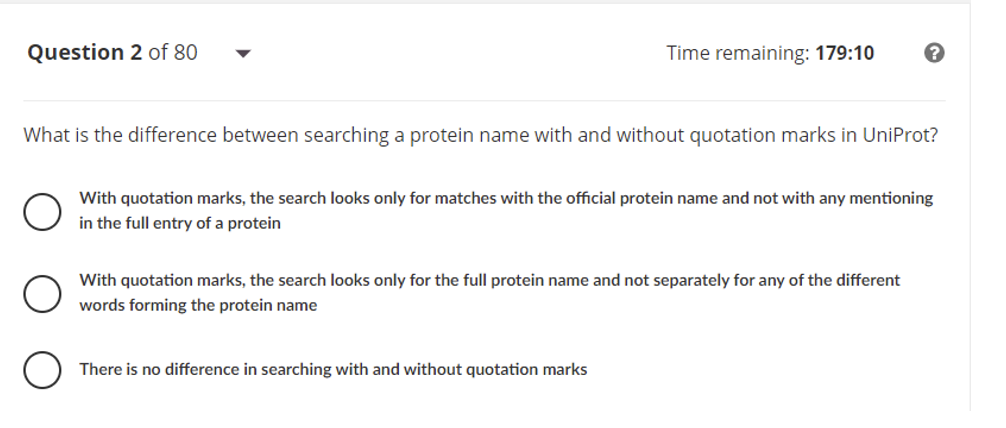The width and height of the screenshot is (1006, 428).
Task: Click 'in the full entry of a protein' text
Action: (180, 224)
